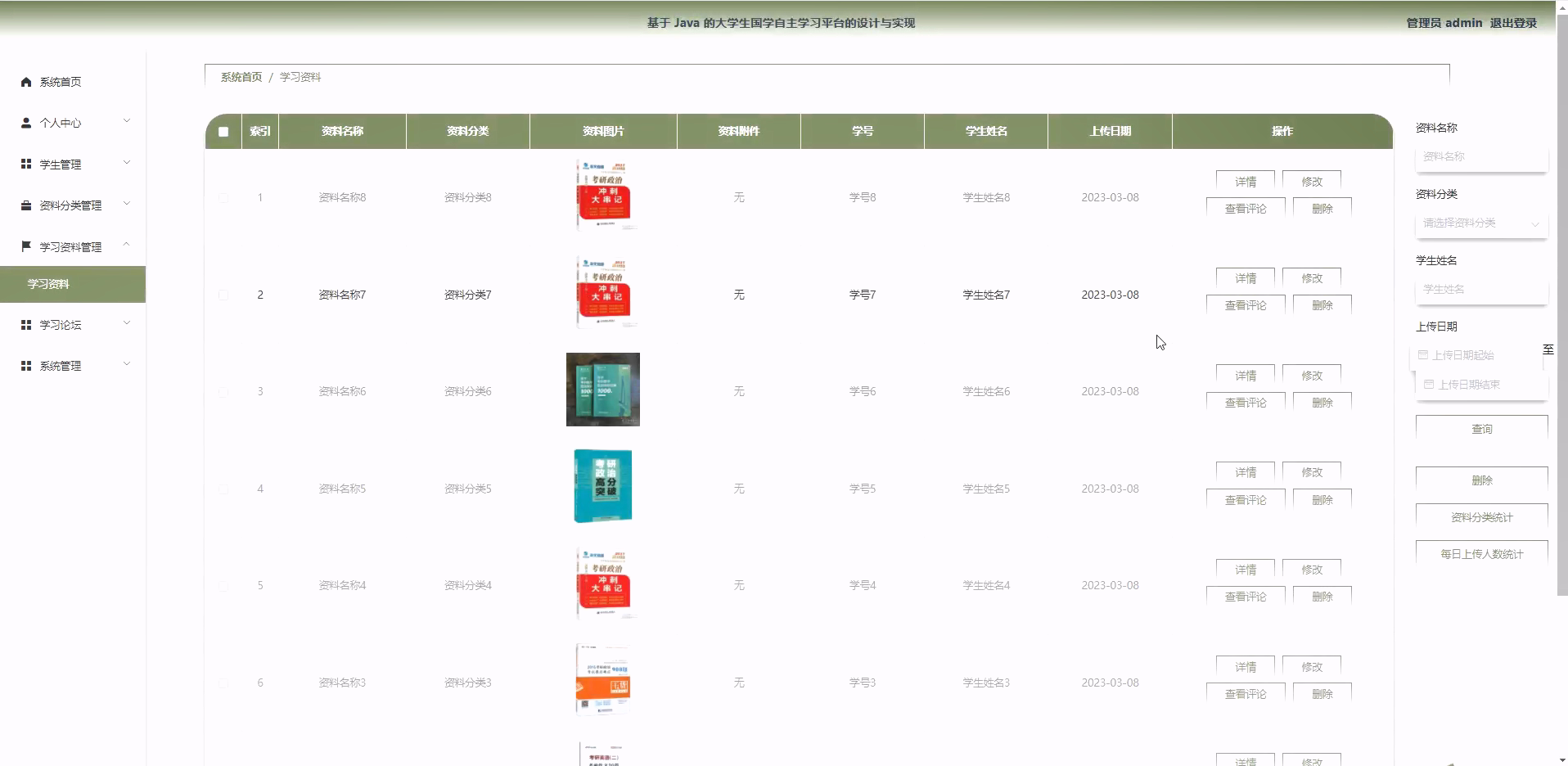Collapse the 学习资料管理 menu chevron
Screen dimensions: 1568x766
tap(127, 245)
